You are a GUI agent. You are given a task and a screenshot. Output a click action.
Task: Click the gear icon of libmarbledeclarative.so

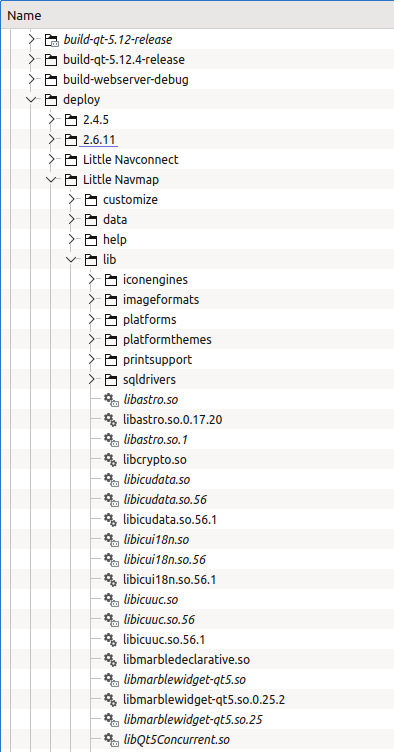pyautogui.click(x=111, y=659)
